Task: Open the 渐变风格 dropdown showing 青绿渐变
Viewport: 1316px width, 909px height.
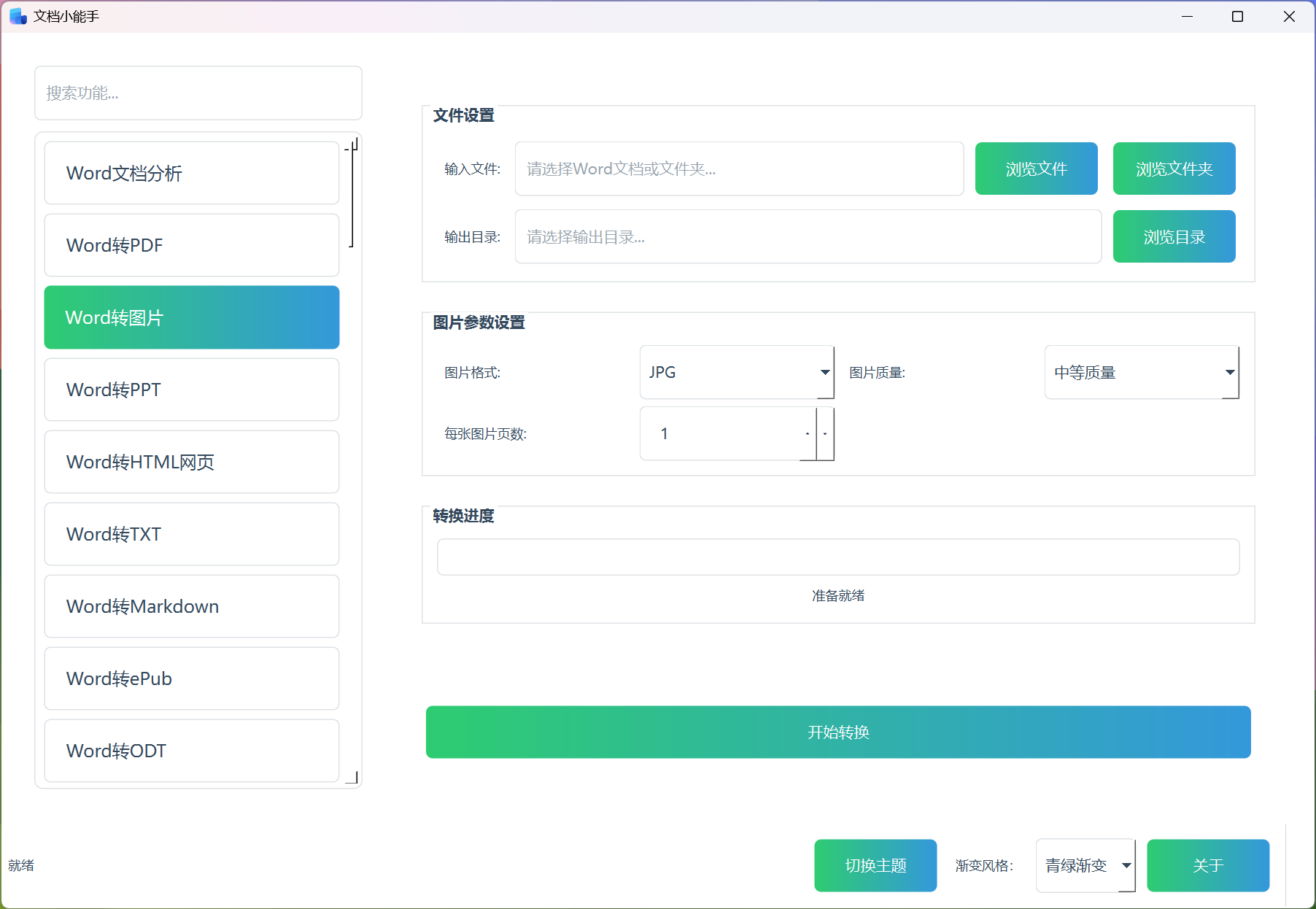Action: click(1085, 865)
